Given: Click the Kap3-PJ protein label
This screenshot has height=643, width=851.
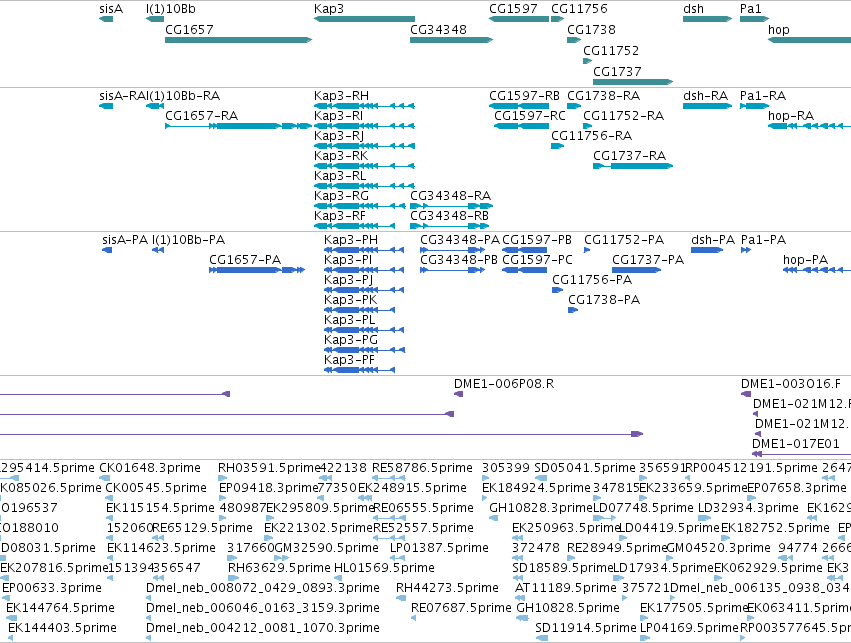Looking at the screenshot, I should [348, 280].
